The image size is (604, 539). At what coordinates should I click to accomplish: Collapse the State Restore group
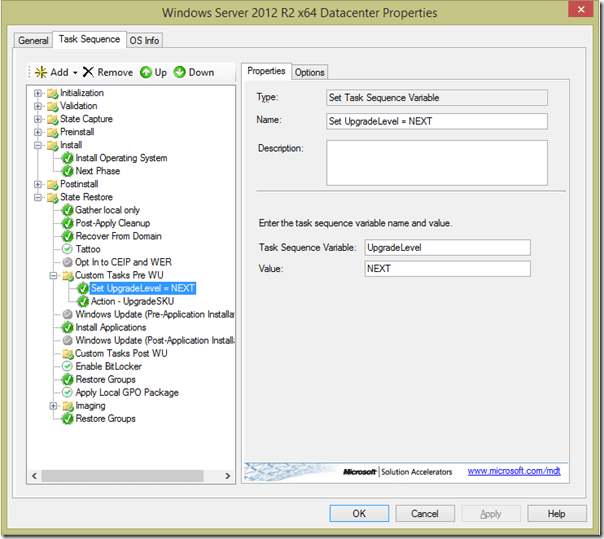pyautogui.click(x=39, y=197)
